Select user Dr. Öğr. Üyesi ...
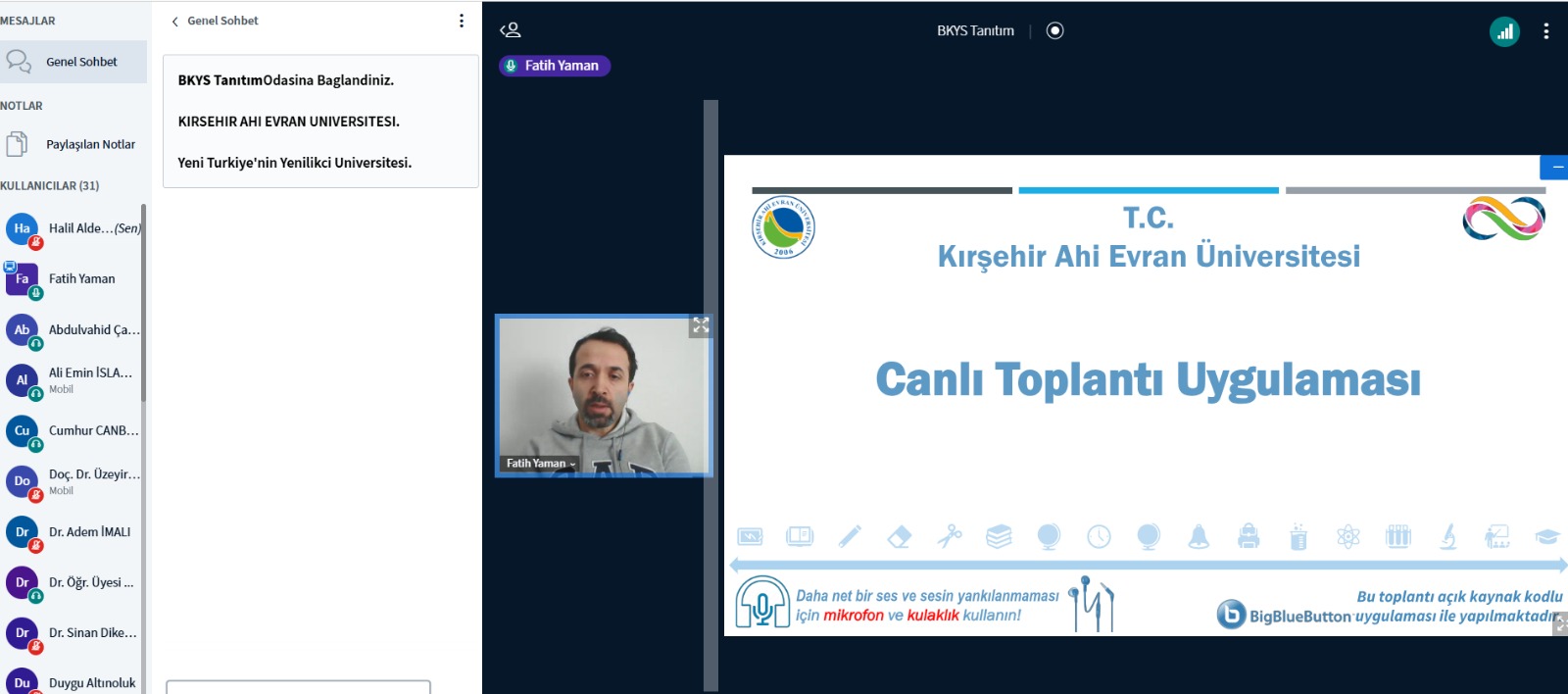 point(72,582)
